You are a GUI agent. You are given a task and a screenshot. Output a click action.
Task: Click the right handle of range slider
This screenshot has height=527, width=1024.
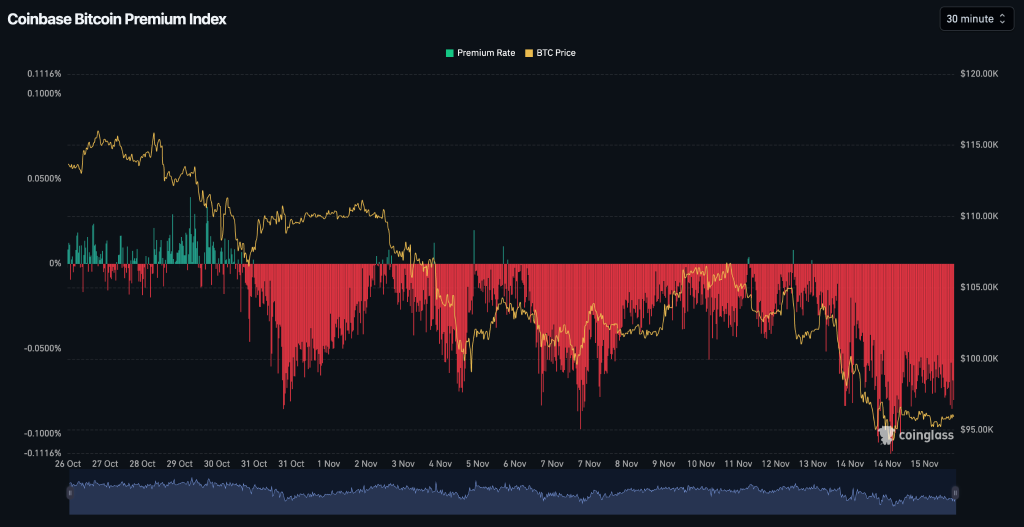955,492
